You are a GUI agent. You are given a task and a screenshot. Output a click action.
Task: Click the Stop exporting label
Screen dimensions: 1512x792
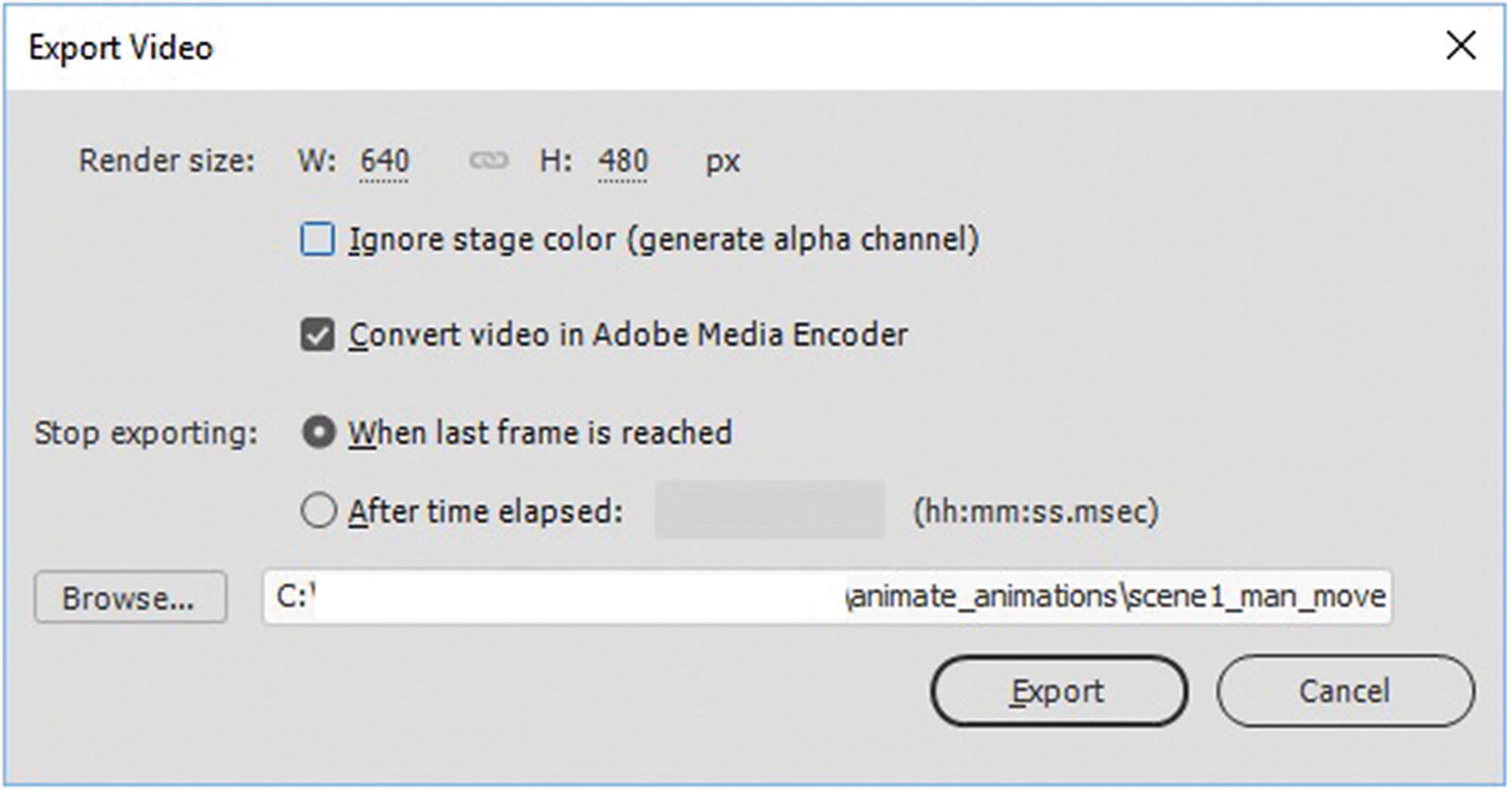coord(146,433)
